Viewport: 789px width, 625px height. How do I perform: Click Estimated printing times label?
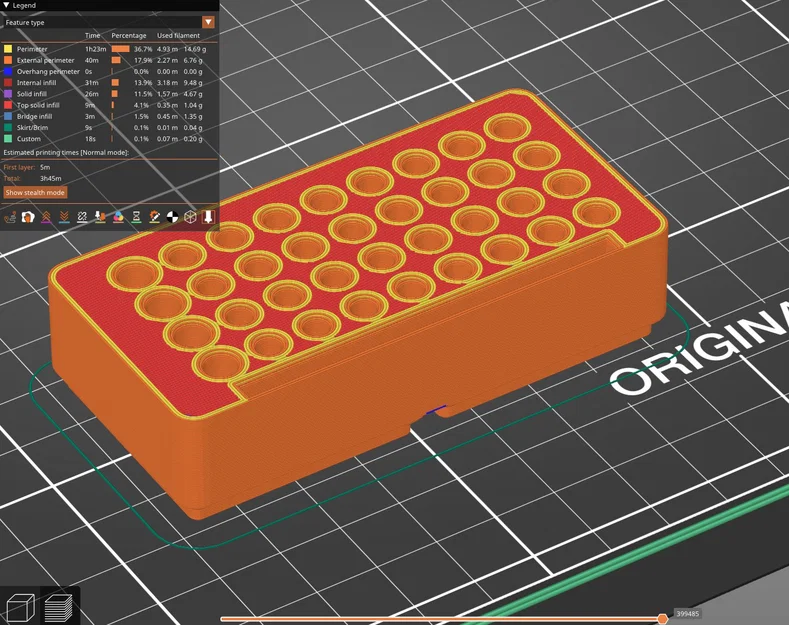click(66, 152)
